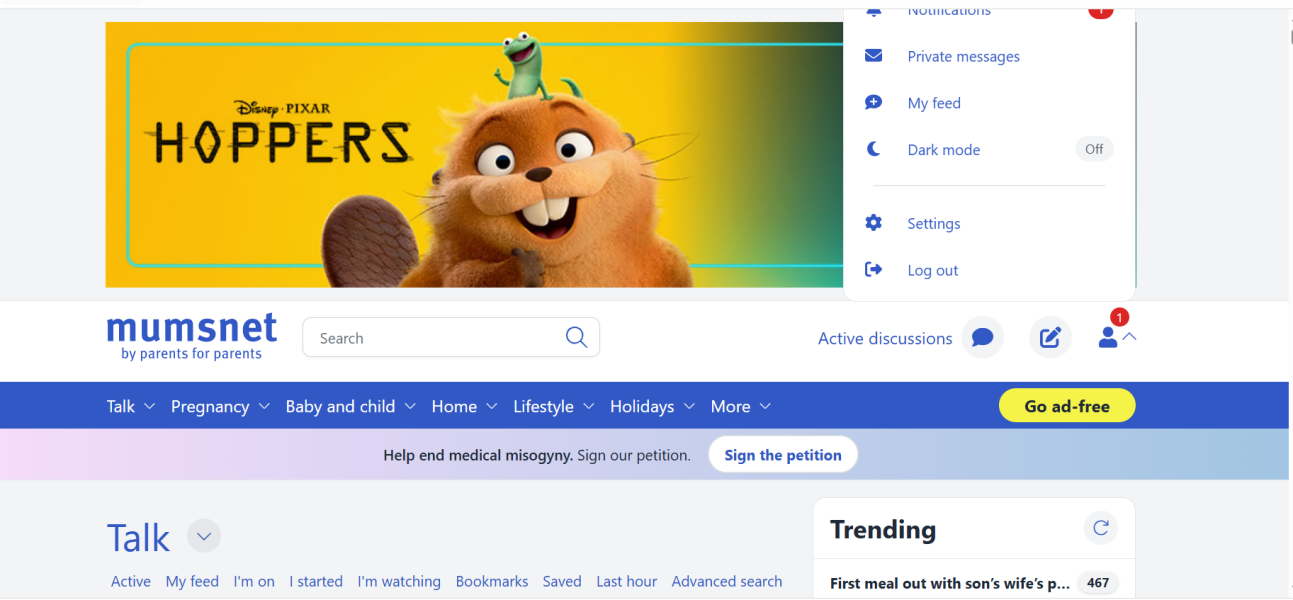Collapse the user menu chevron

point(1130,338)
